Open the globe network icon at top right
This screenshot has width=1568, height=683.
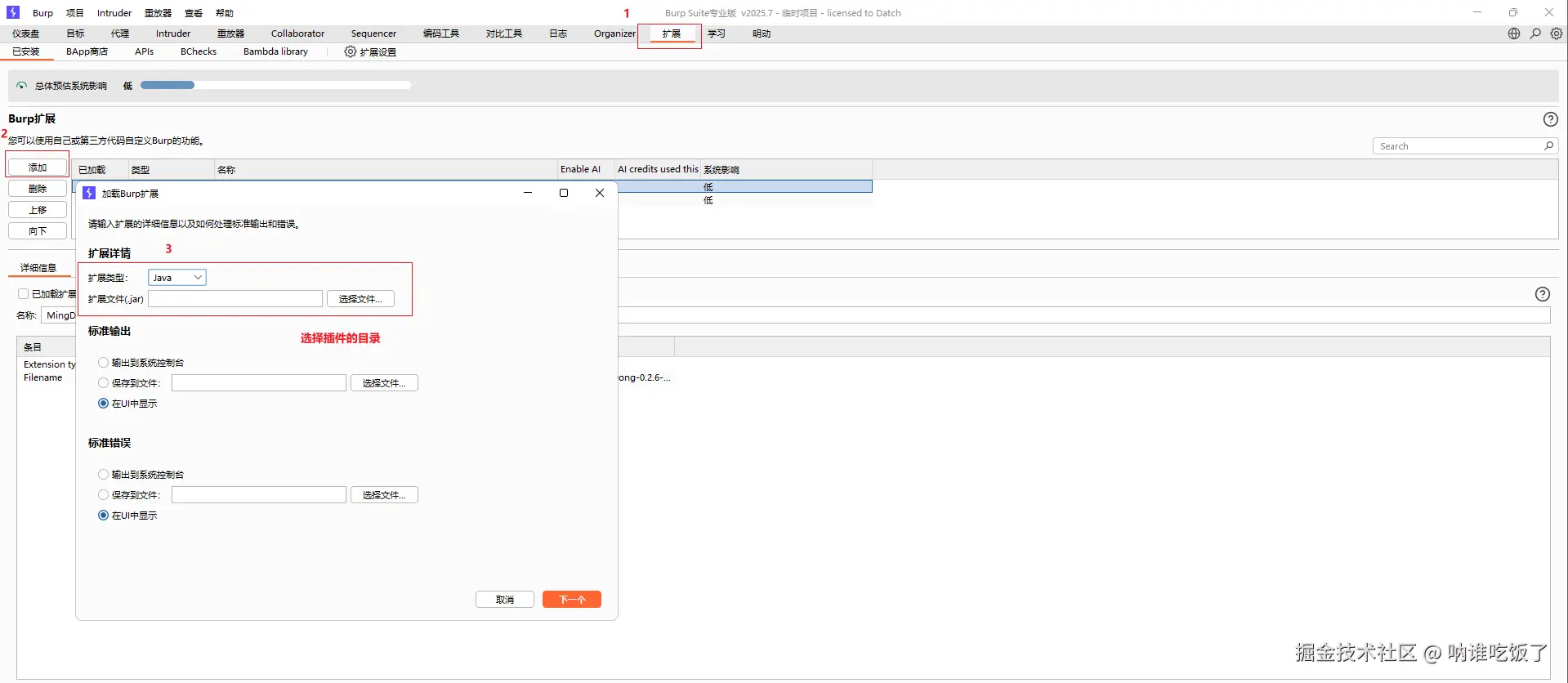pos(1514,33)
